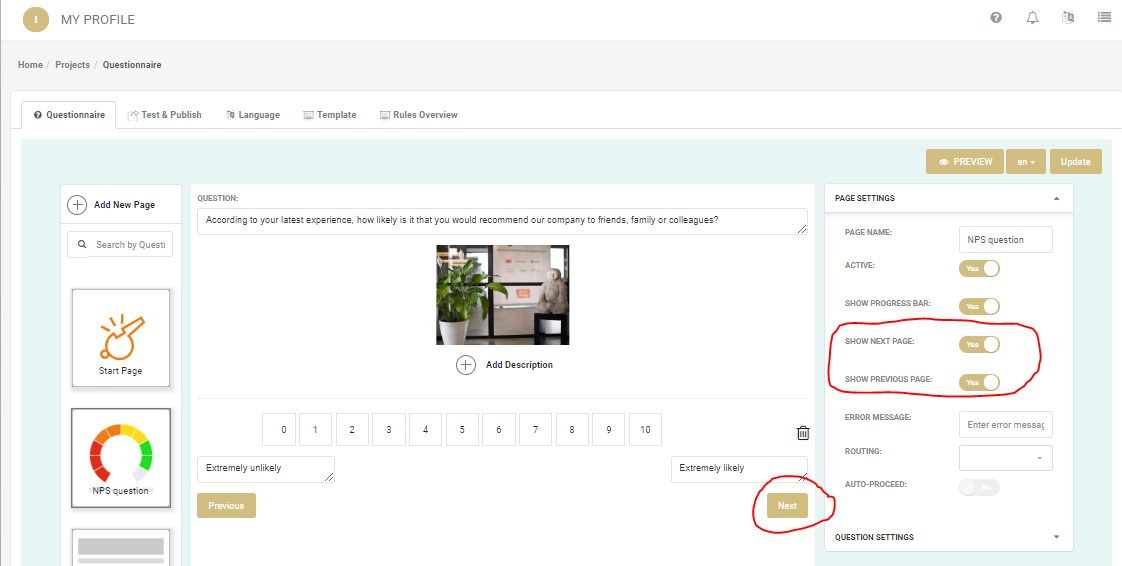Select score 3 on NPS scale

coord(389,429)
